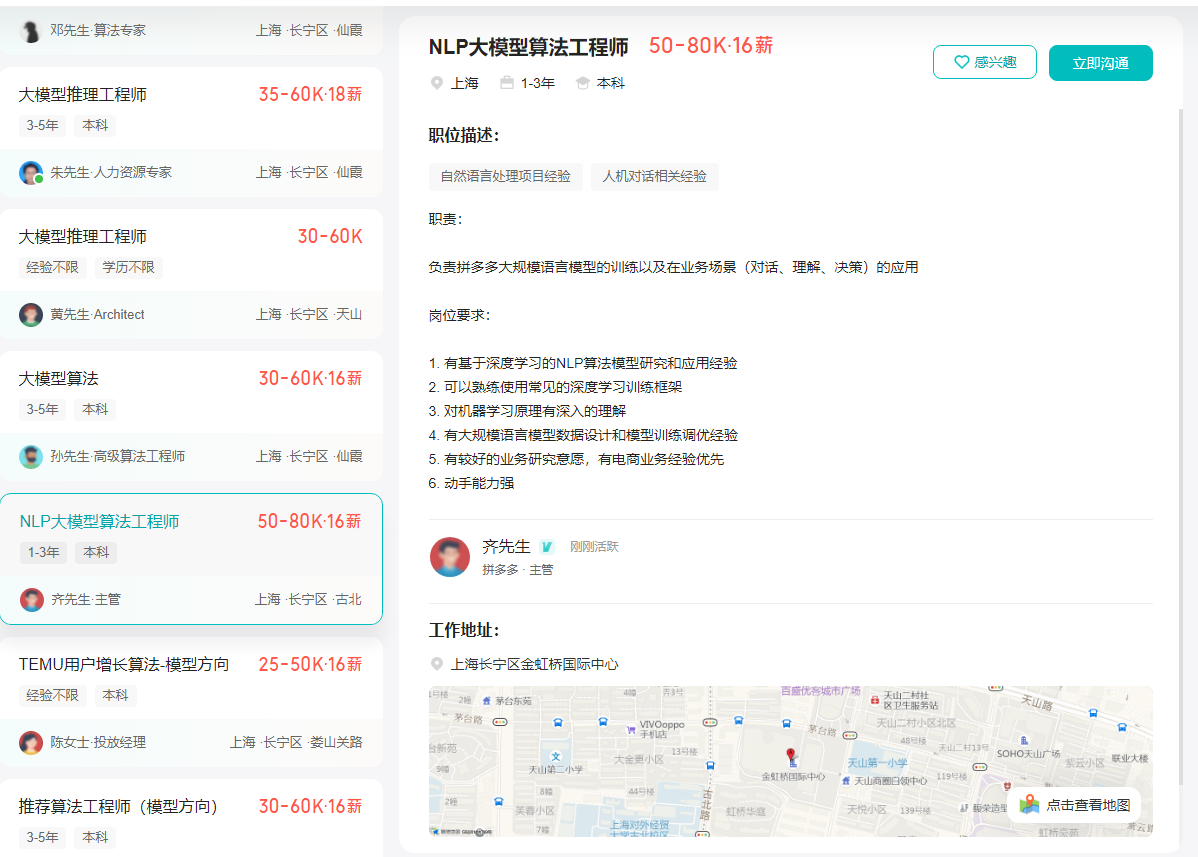The height and width of the screenshot is (857, 1198).
Task: Click the map icon beside 点击查看地图
Action: coord(1029,805)
